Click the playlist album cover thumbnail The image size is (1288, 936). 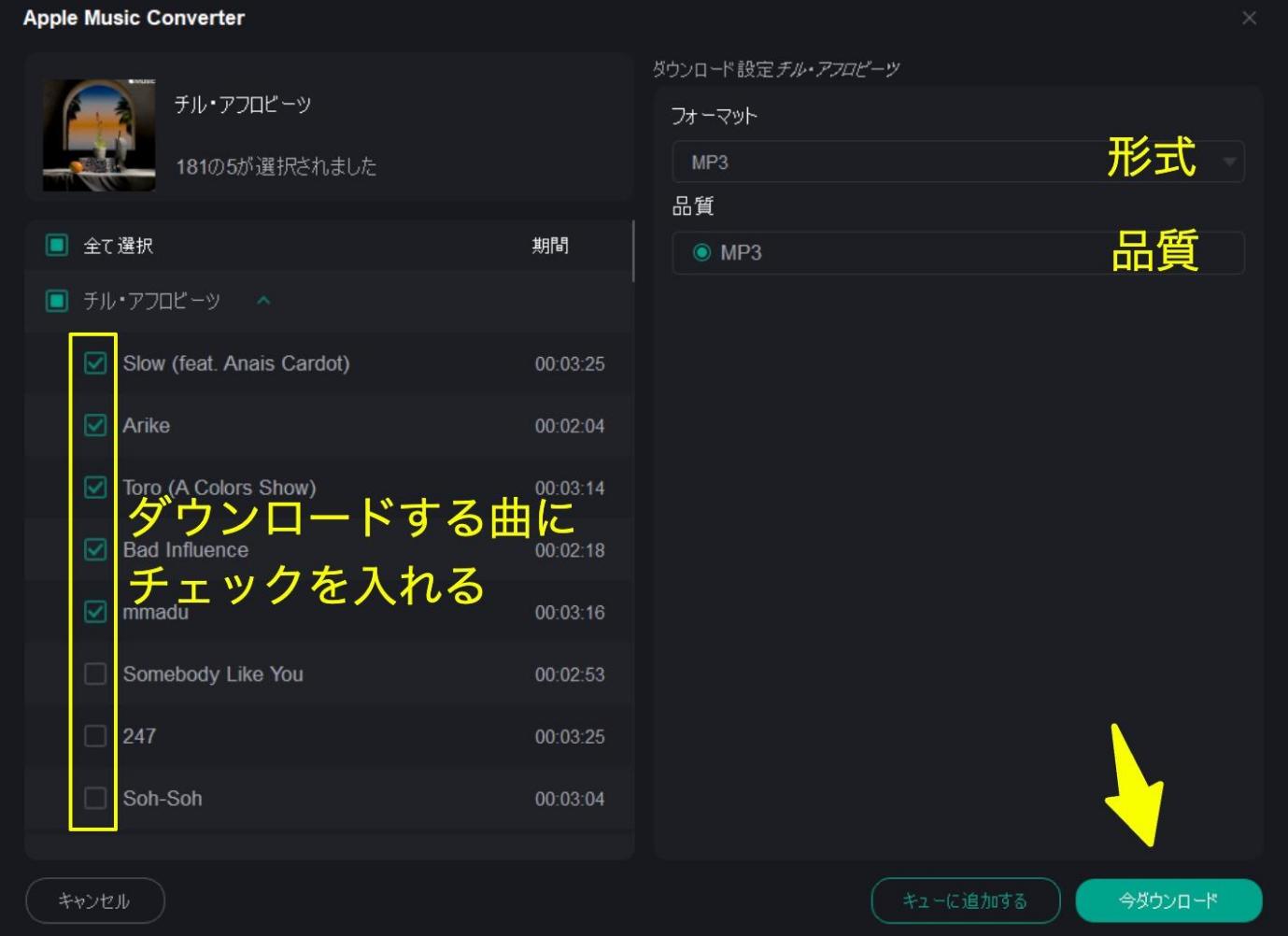99,135
